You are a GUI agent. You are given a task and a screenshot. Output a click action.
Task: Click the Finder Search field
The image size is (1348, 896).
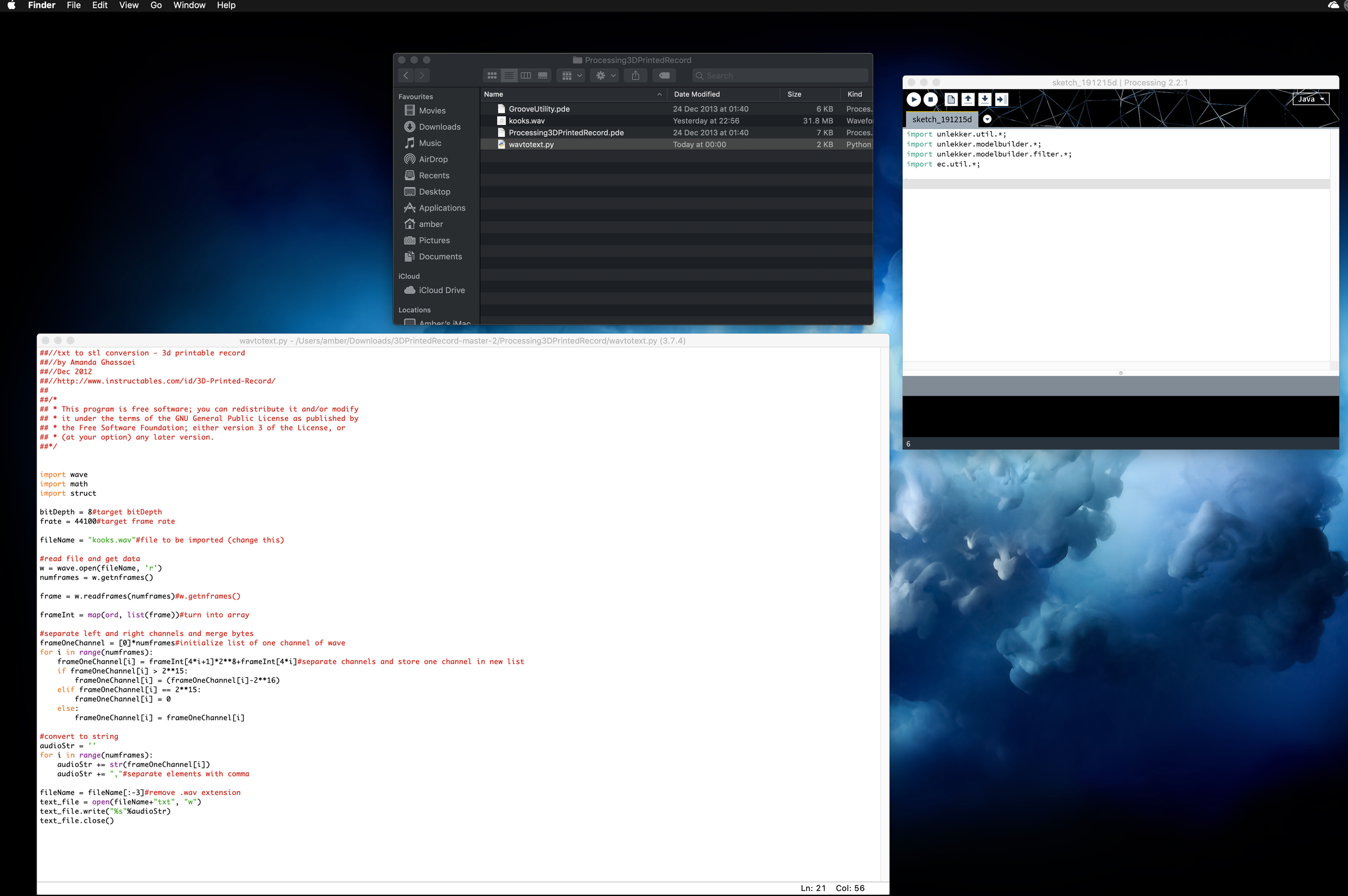tap(780, 75)
